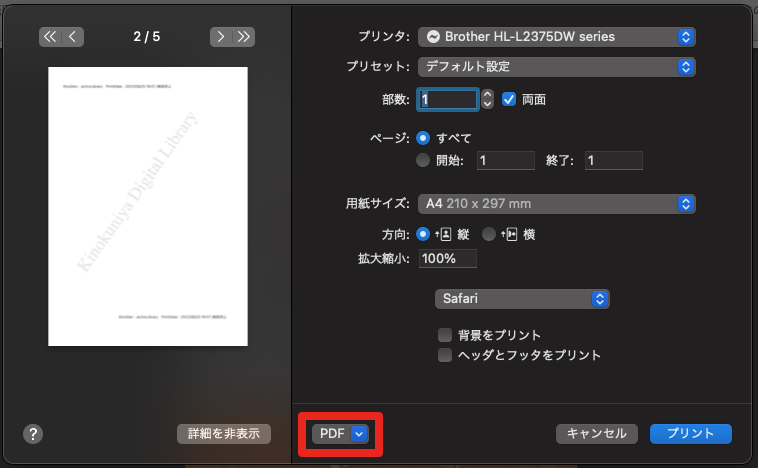Go to previous preview page

click(73, 37)
